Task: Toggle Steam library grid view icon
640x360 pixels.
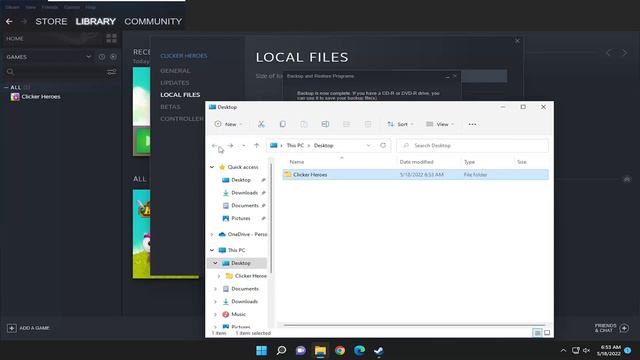Action: 111,38
